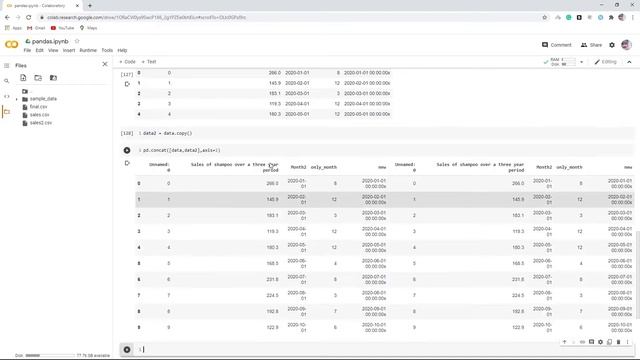Open the cell editor settings gear
Screen dimensions: 640x360
600,342
